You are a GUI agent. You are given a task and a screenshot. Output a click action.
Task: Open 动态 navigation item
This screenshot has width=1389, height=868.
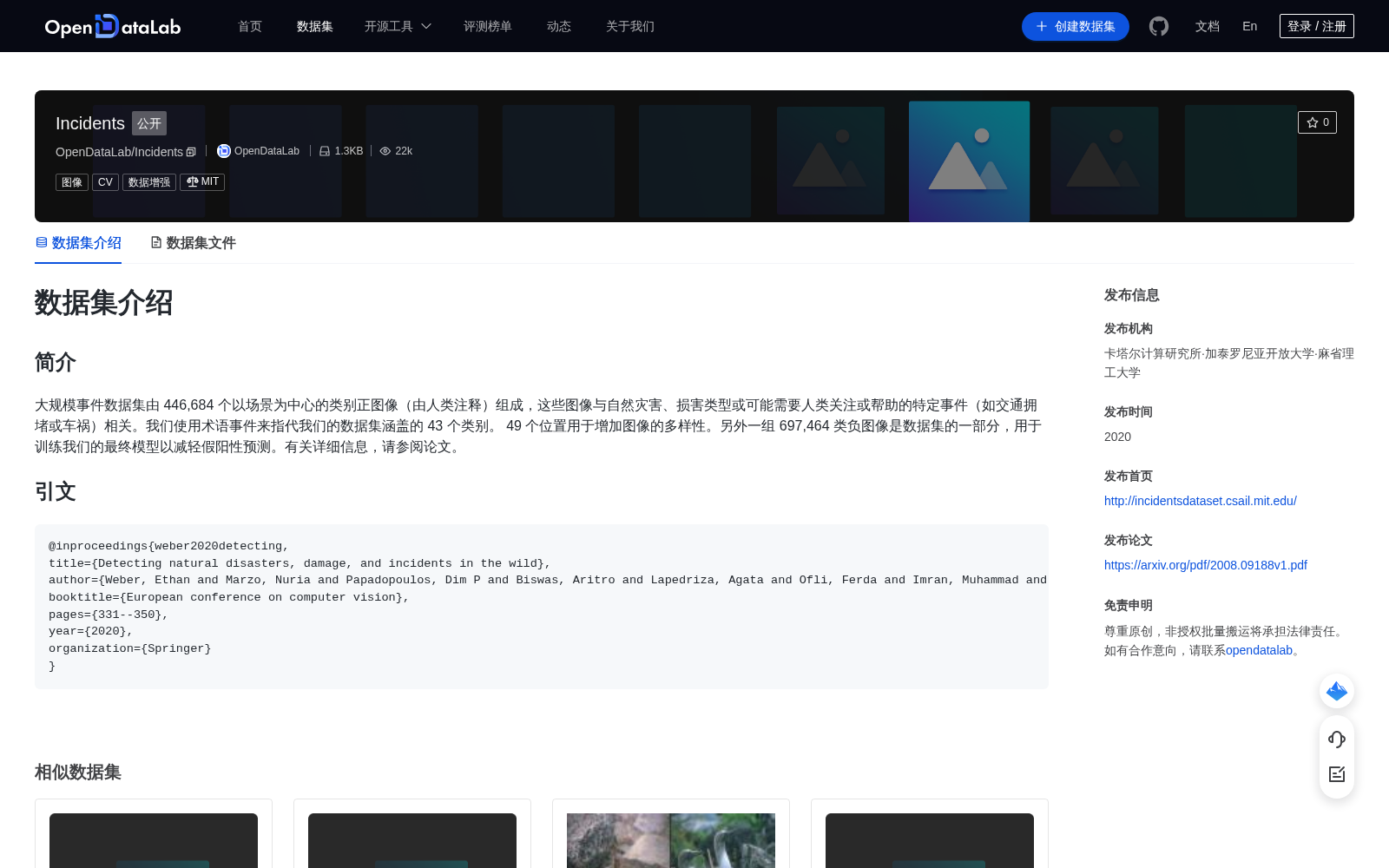click(x=559, y=26)
